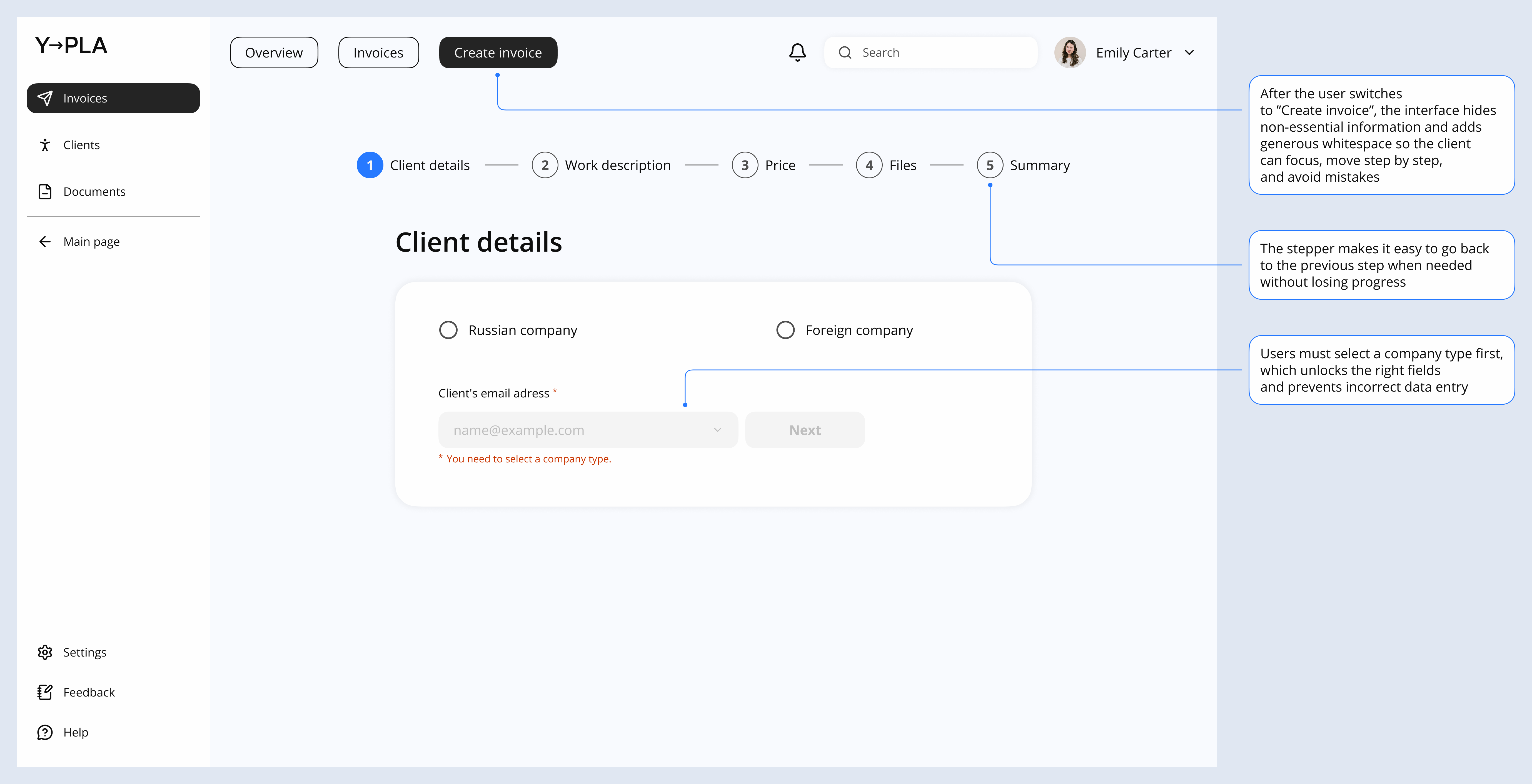The image size is (1532, 784).
Task: Select the Russian company option
Action: click(x=448, y=329)
